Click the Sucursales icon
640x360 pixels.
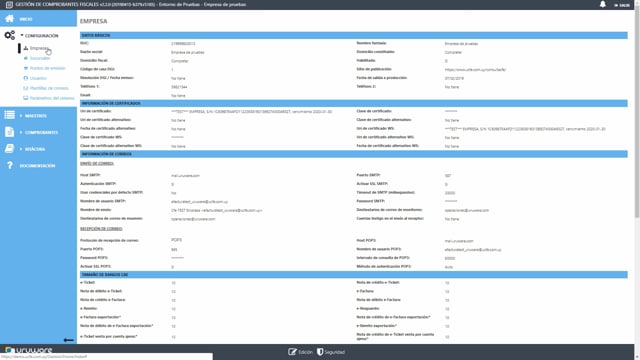(x=26, y=58)
